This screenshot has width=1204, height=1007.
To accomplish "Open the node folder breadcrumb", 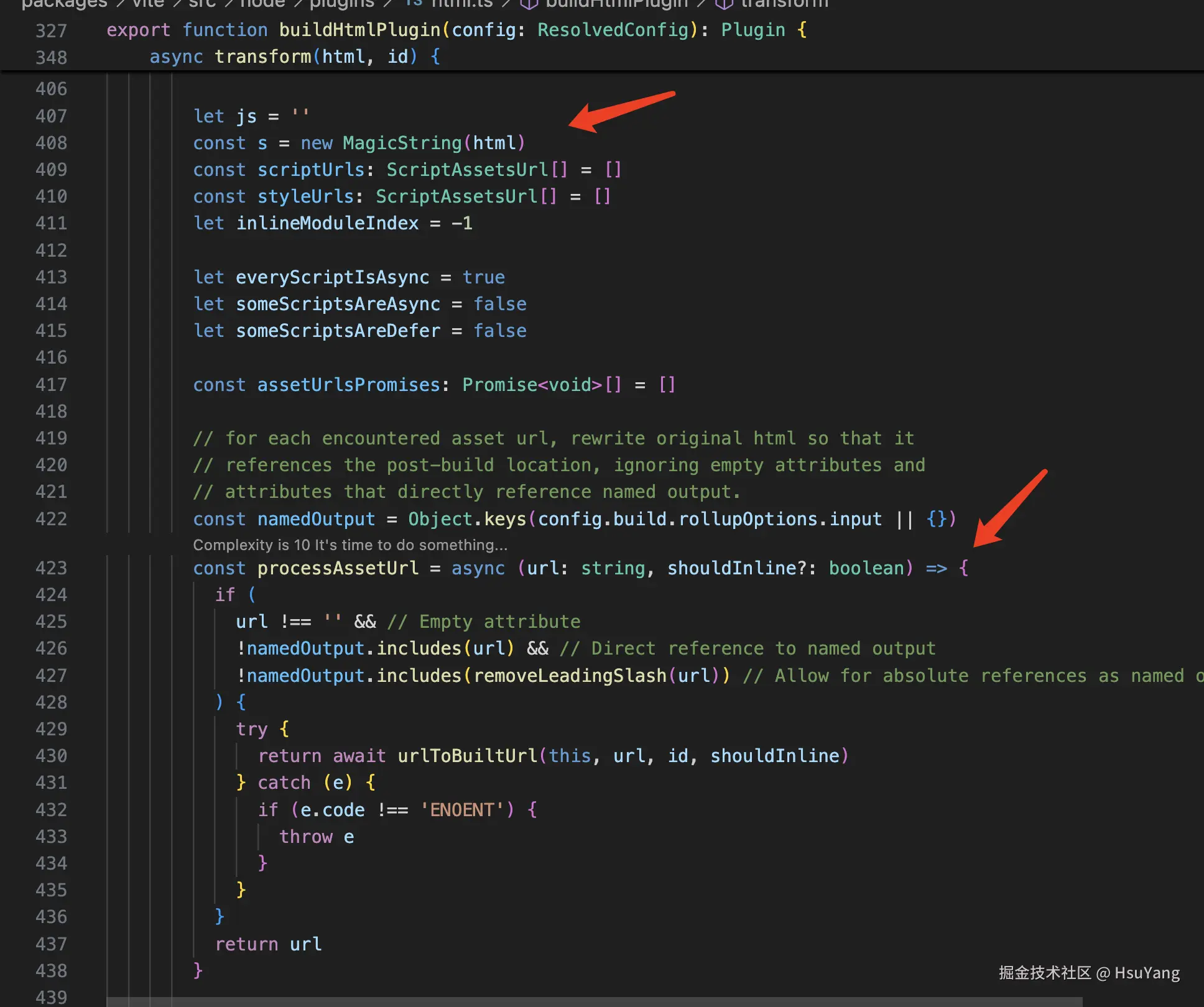I will [x=262, y=4].
